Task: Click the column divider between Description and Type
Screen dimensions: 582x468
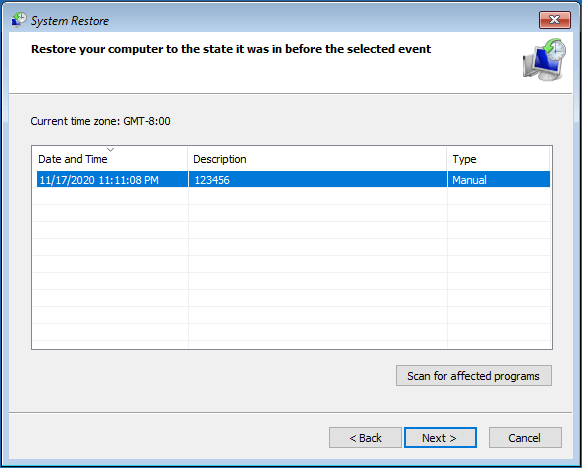Action: 447,159
